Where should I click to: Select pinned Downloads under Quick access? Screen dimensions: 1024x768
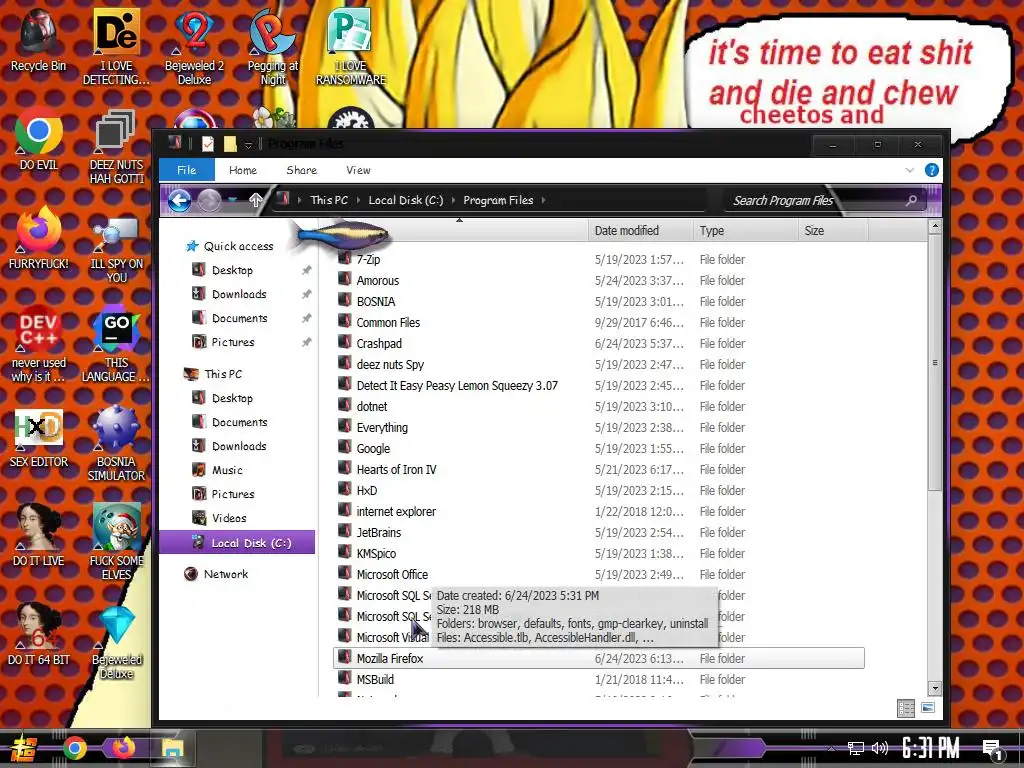[239, 295]
